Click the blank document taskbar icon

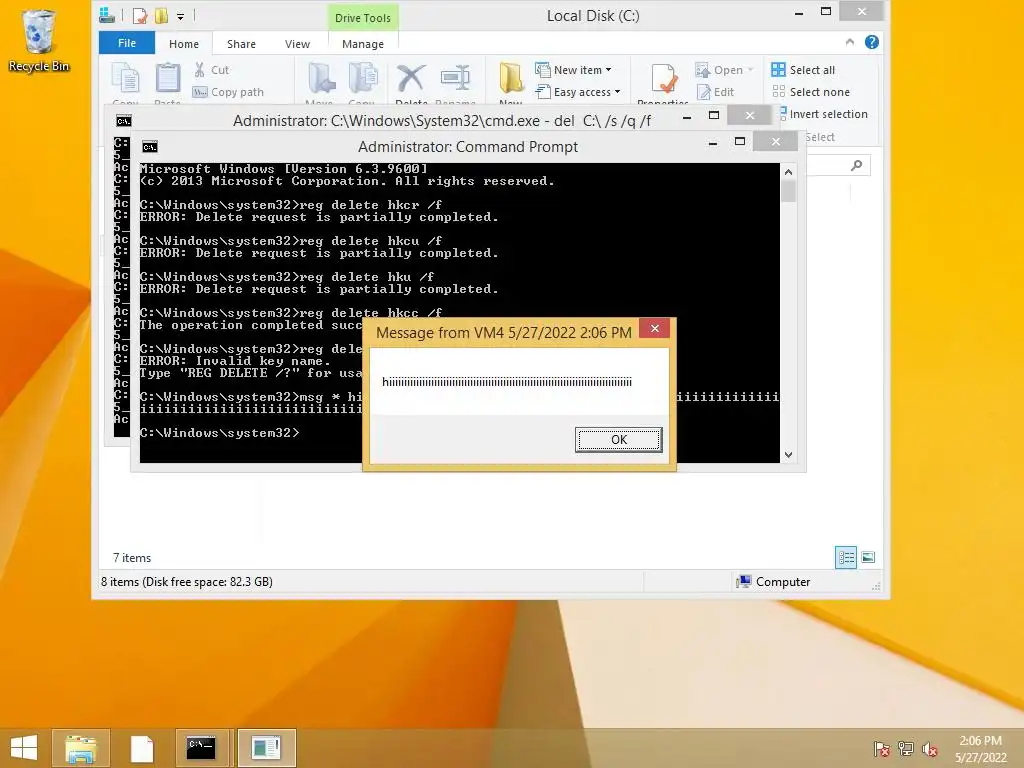[x=142, y=748]
